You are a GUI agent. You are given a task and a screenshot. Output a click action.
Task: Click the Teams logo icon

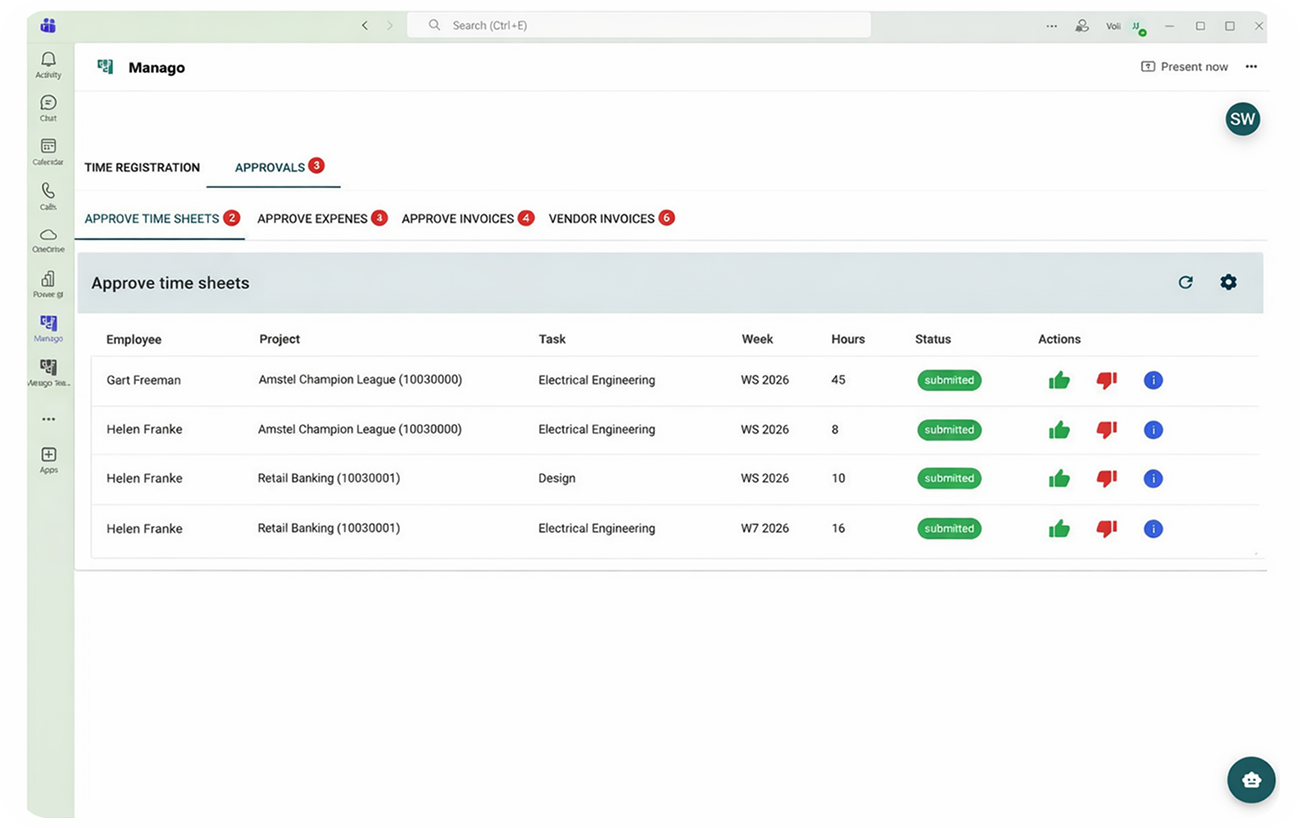48,25
